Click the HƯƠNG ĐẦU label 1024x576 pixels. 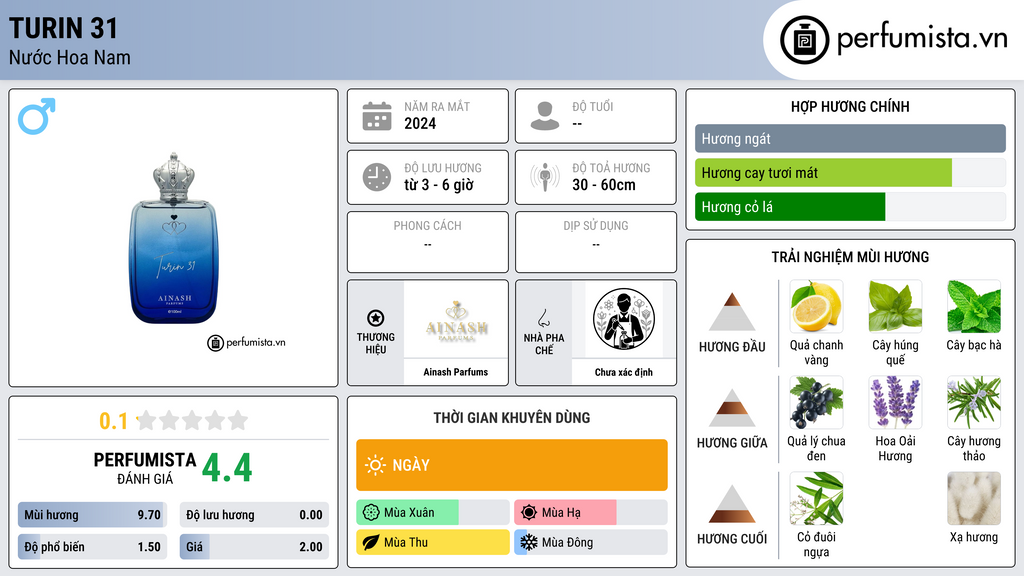[732, 347]
